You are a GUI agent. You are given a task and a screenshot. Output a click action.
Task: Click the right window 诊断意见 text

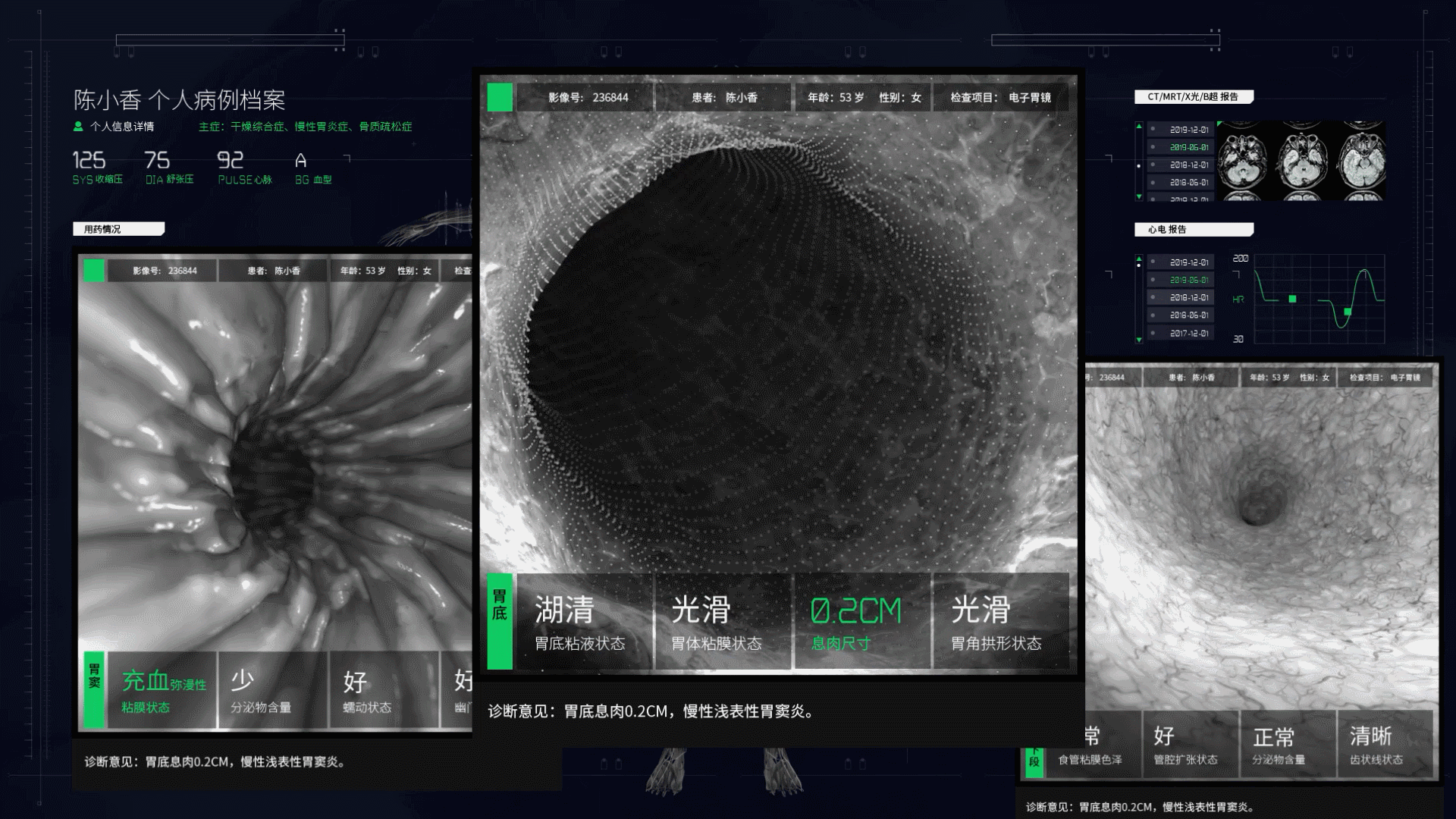tap(1142, 808)
